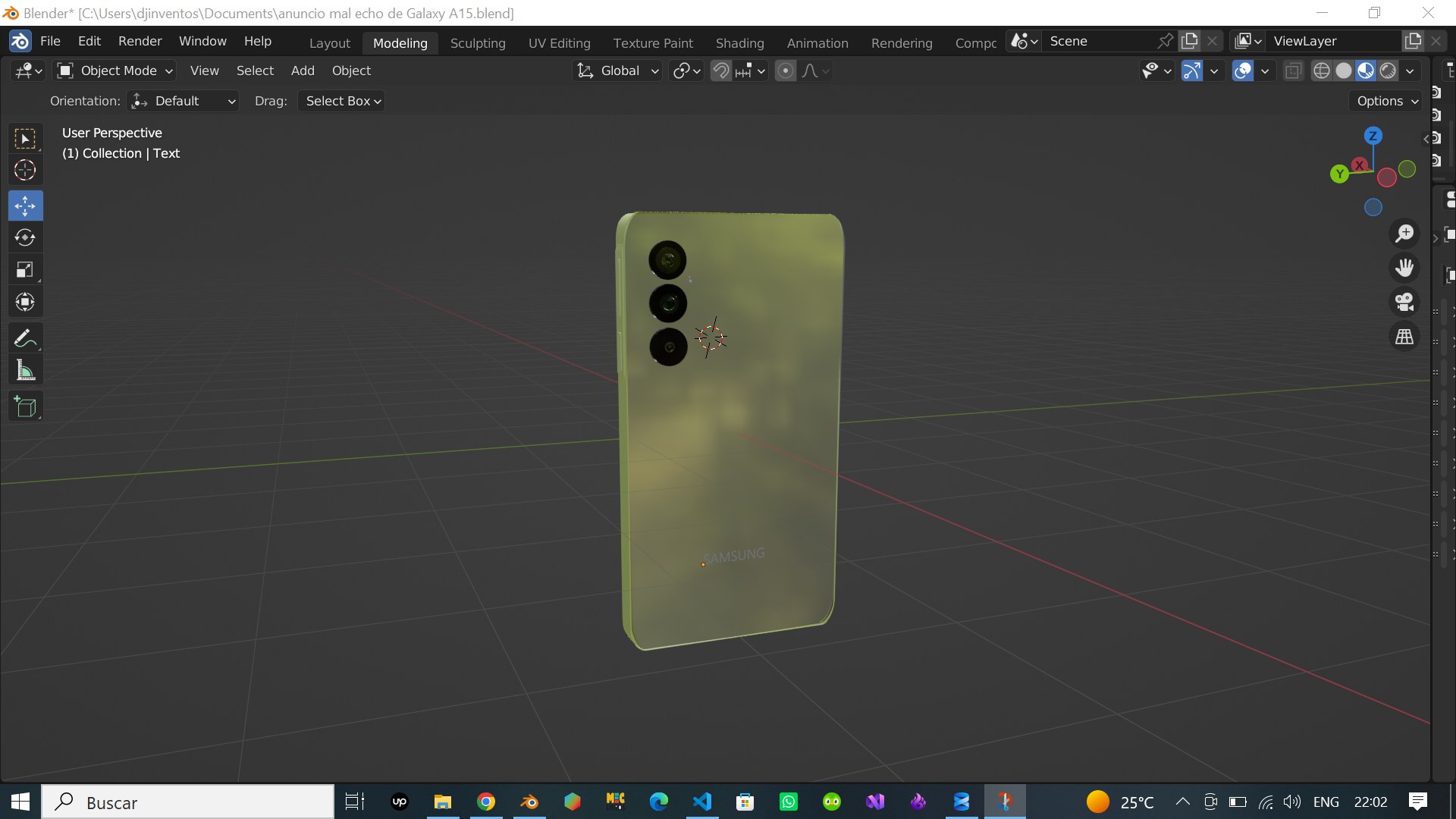This screenshot has height=819, width=1456.
Task: Select the Annotate tool
Action: pyautogui.click(x=25, y=338)
